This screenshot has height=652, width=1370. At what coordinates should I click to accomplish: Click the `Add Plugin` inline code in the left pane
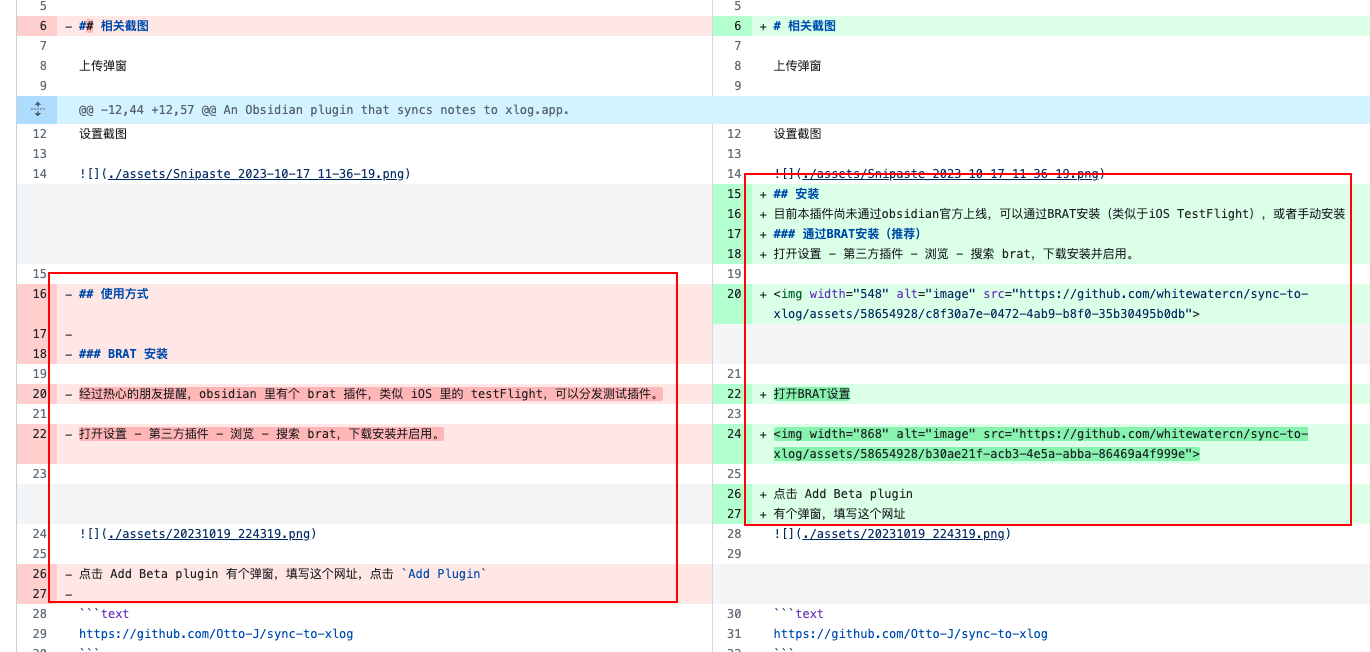click(444, 574)
